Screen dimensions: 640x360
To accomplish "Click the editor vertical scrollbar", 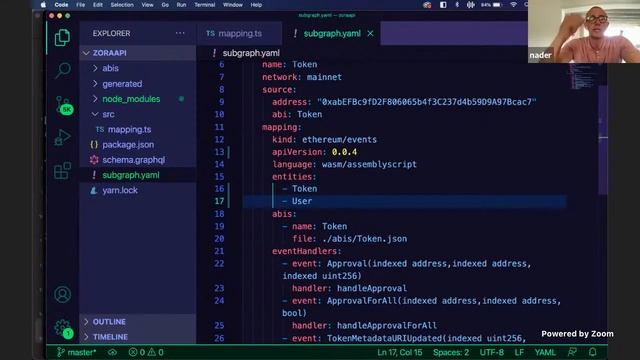I will (x=603, y=139).
